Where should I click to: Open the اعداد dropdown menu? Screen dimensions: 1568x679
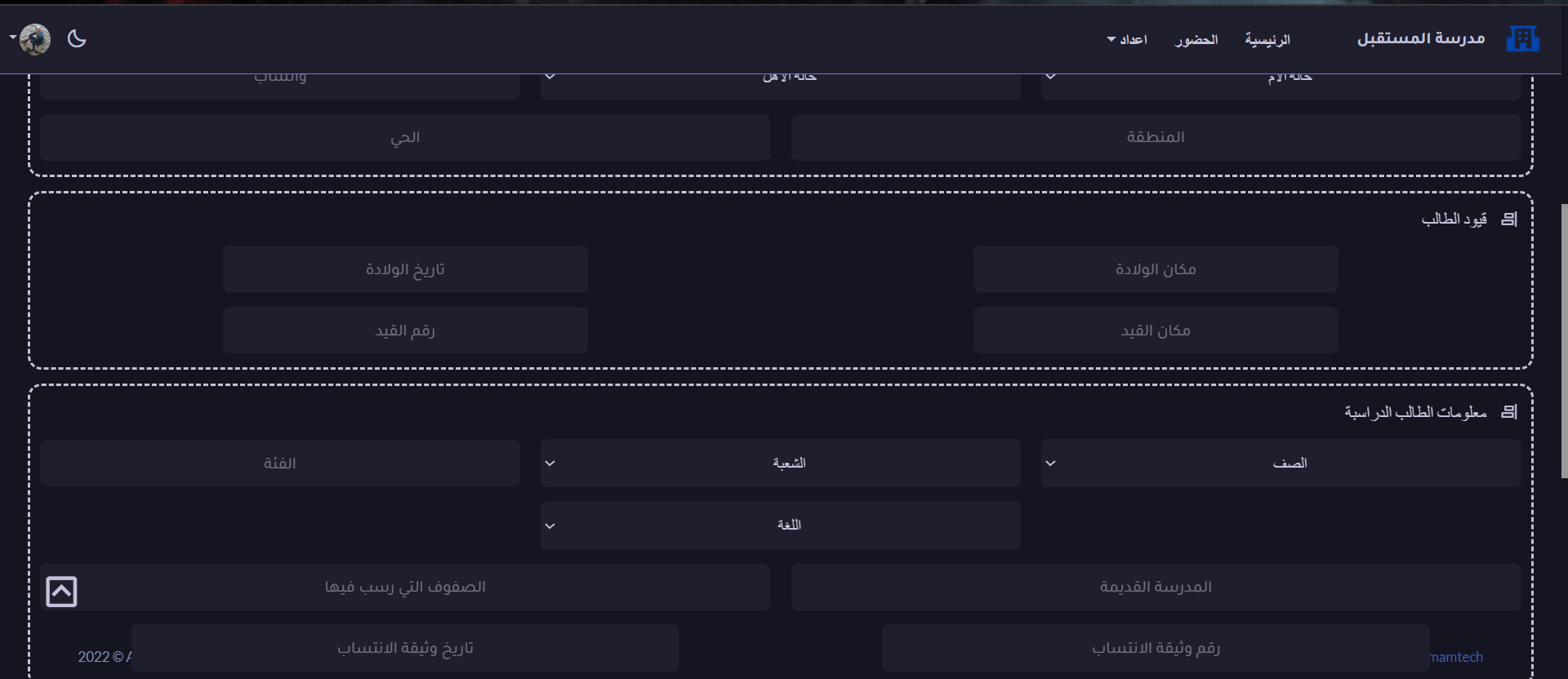pos(1127,39)
